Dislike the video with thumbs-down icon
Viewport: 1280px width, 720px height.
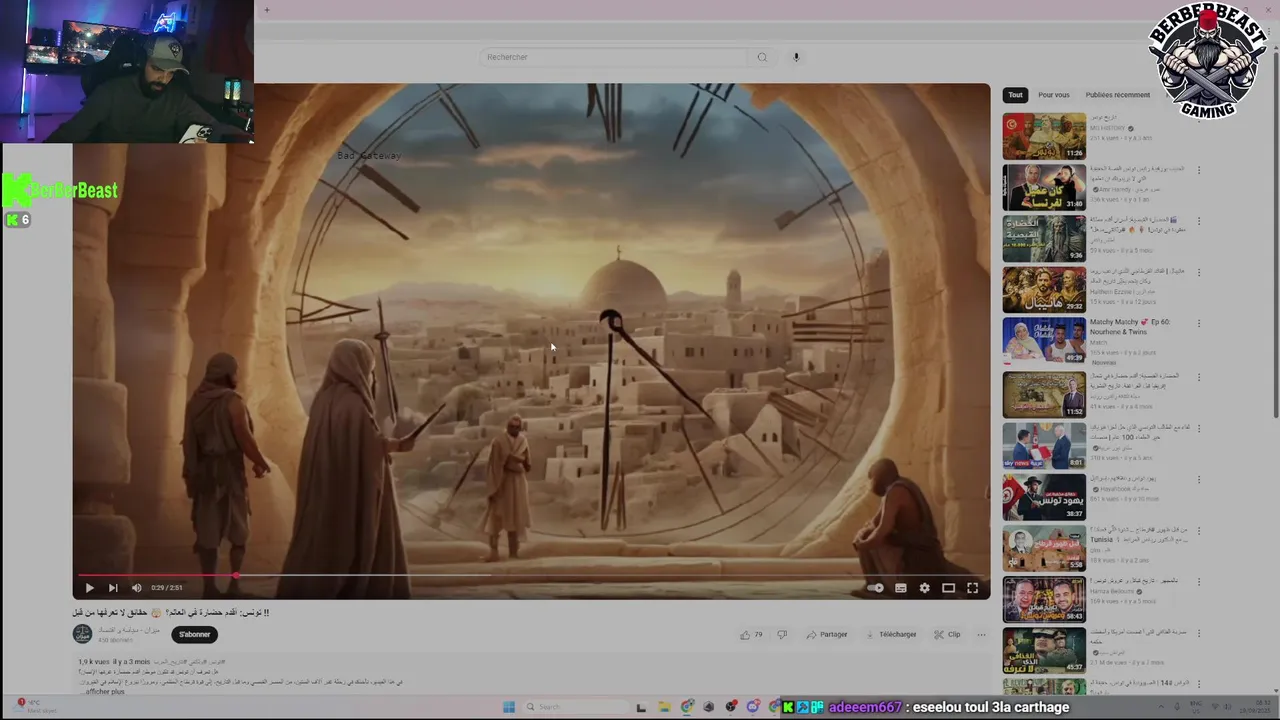(x=782, y=634)
